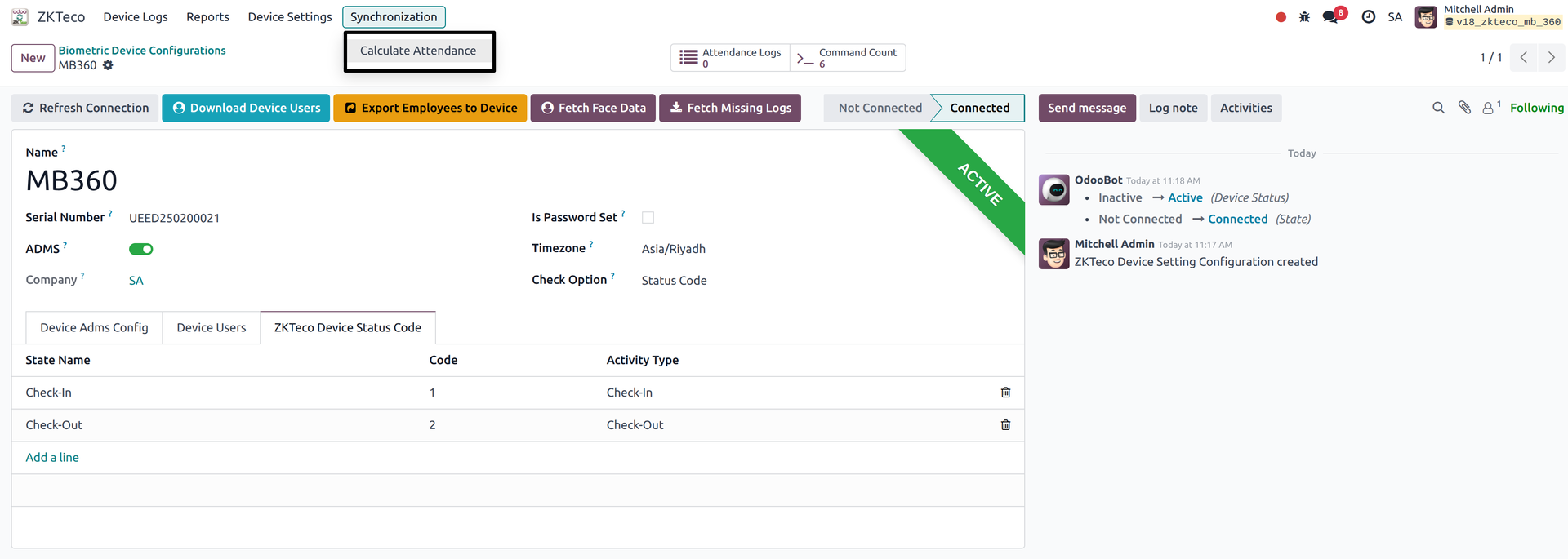Open the Mitchell Admin user menu
Viewport: 1568px width, 559px height.
point(1489,16)
